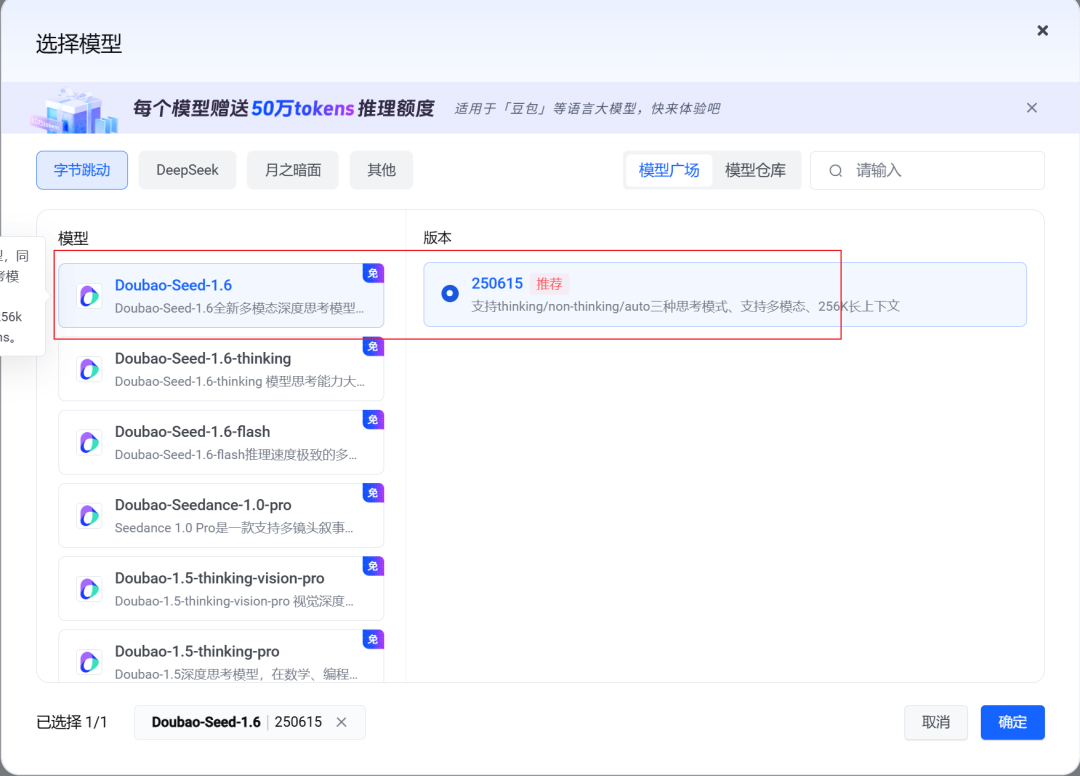Cancel with the 取消 button

(x=935, y=722)
